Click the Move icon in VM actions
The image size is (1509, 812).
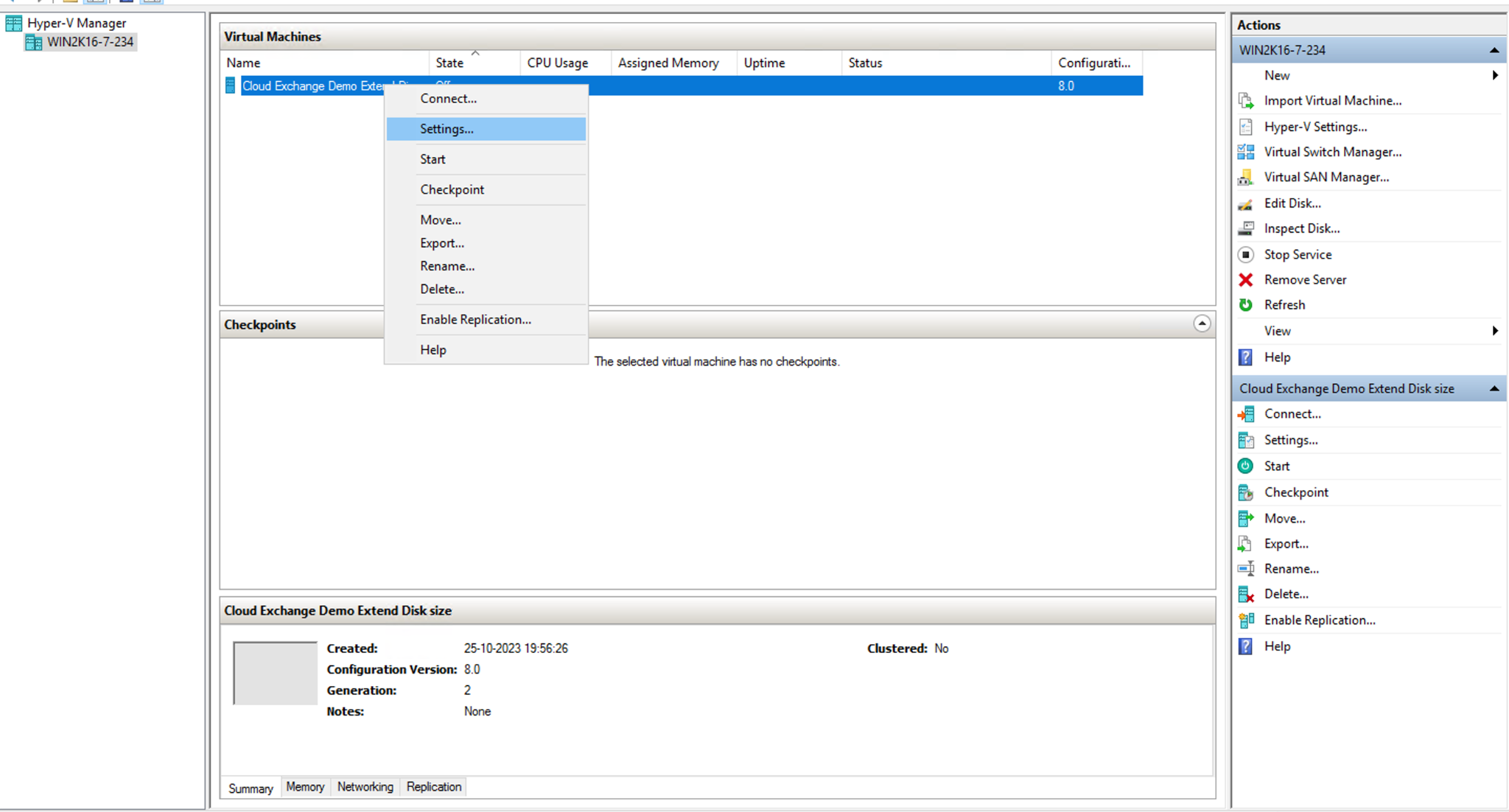tap(1246, 519)
